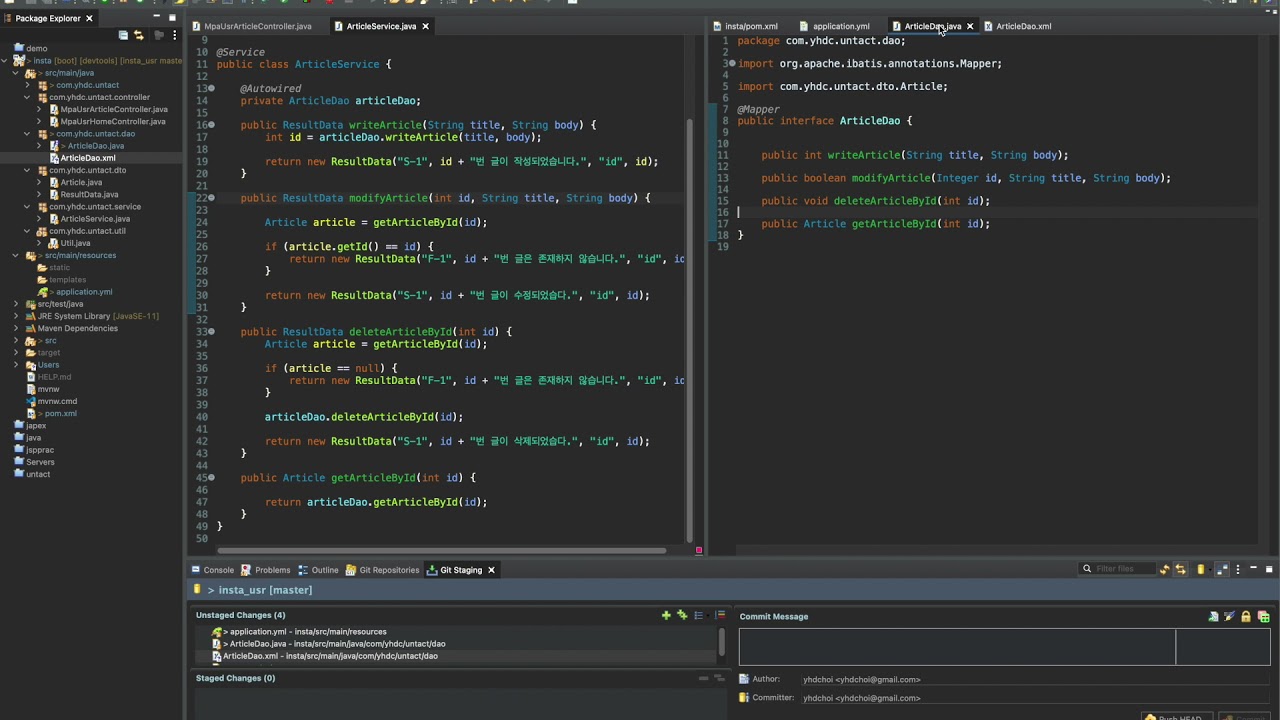
Task: Click into the Commit Message text area
Action: click(957, 647)
